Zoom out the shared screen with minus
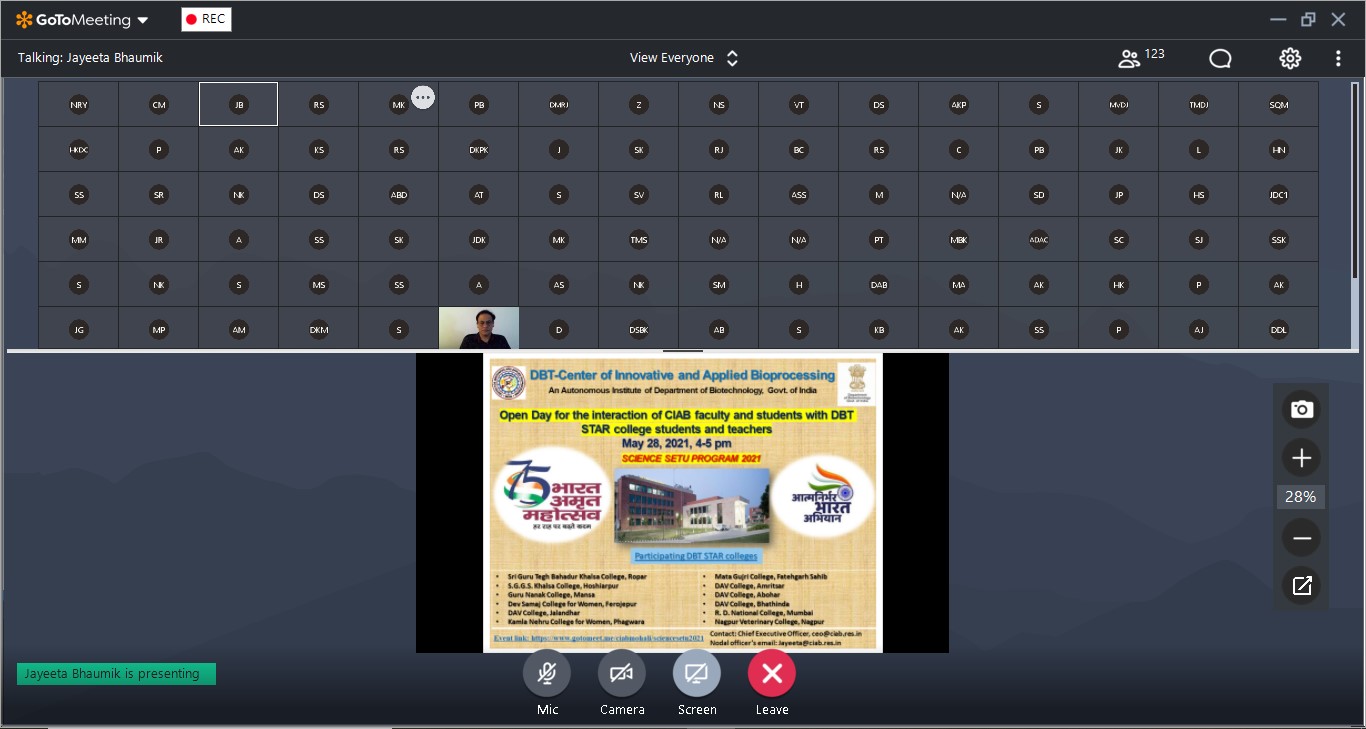 1301,538
